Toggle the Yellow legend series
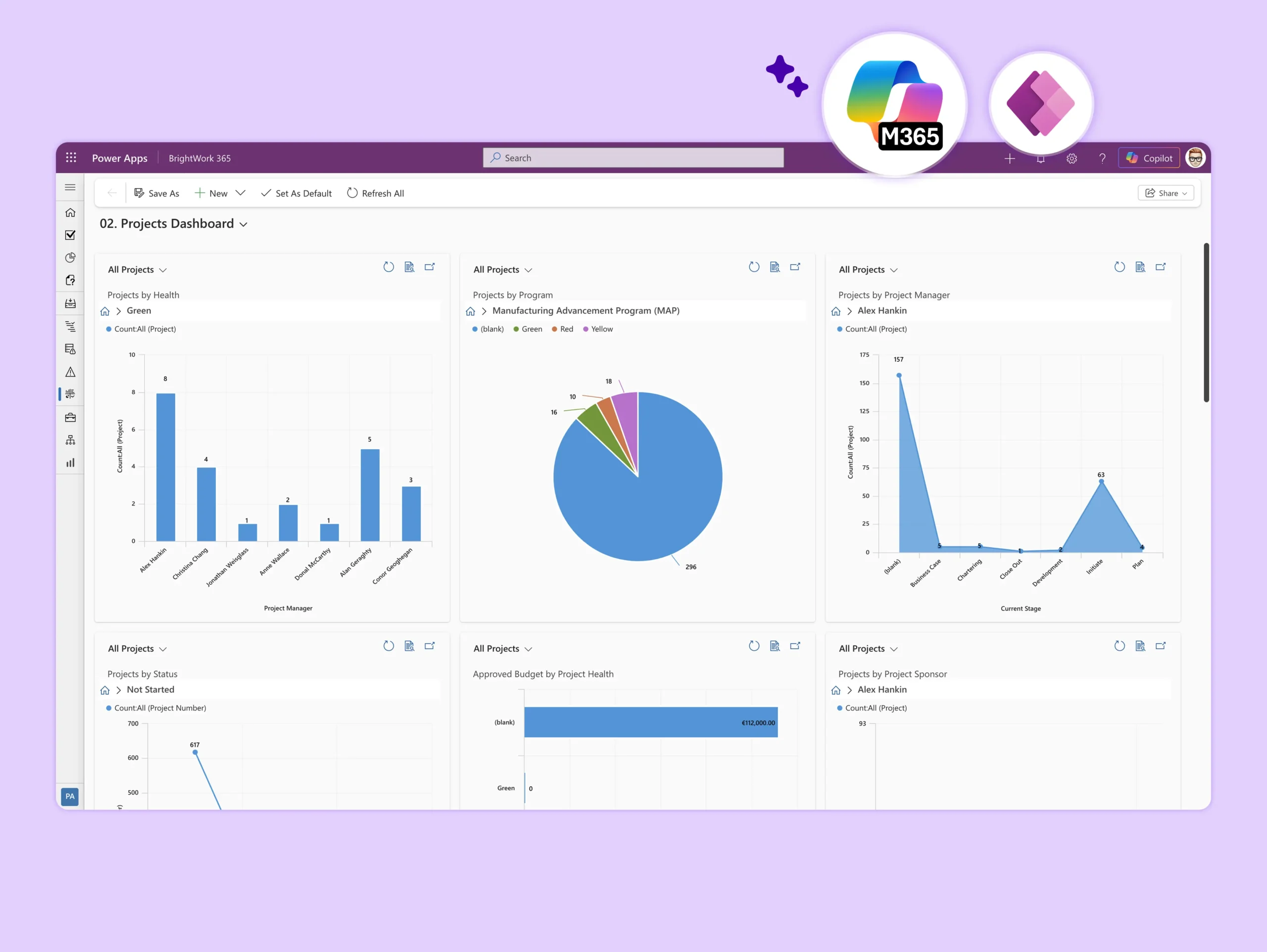This screenshot has width=1267, height=952. point(597,329)
